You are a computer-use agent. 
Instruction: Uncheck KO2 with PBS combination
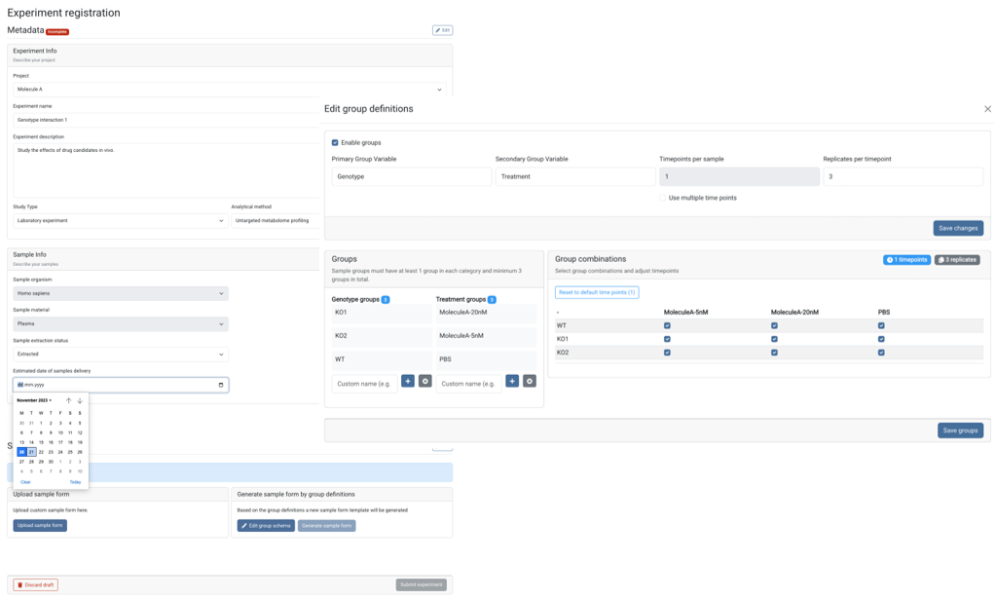coord(881,352)
